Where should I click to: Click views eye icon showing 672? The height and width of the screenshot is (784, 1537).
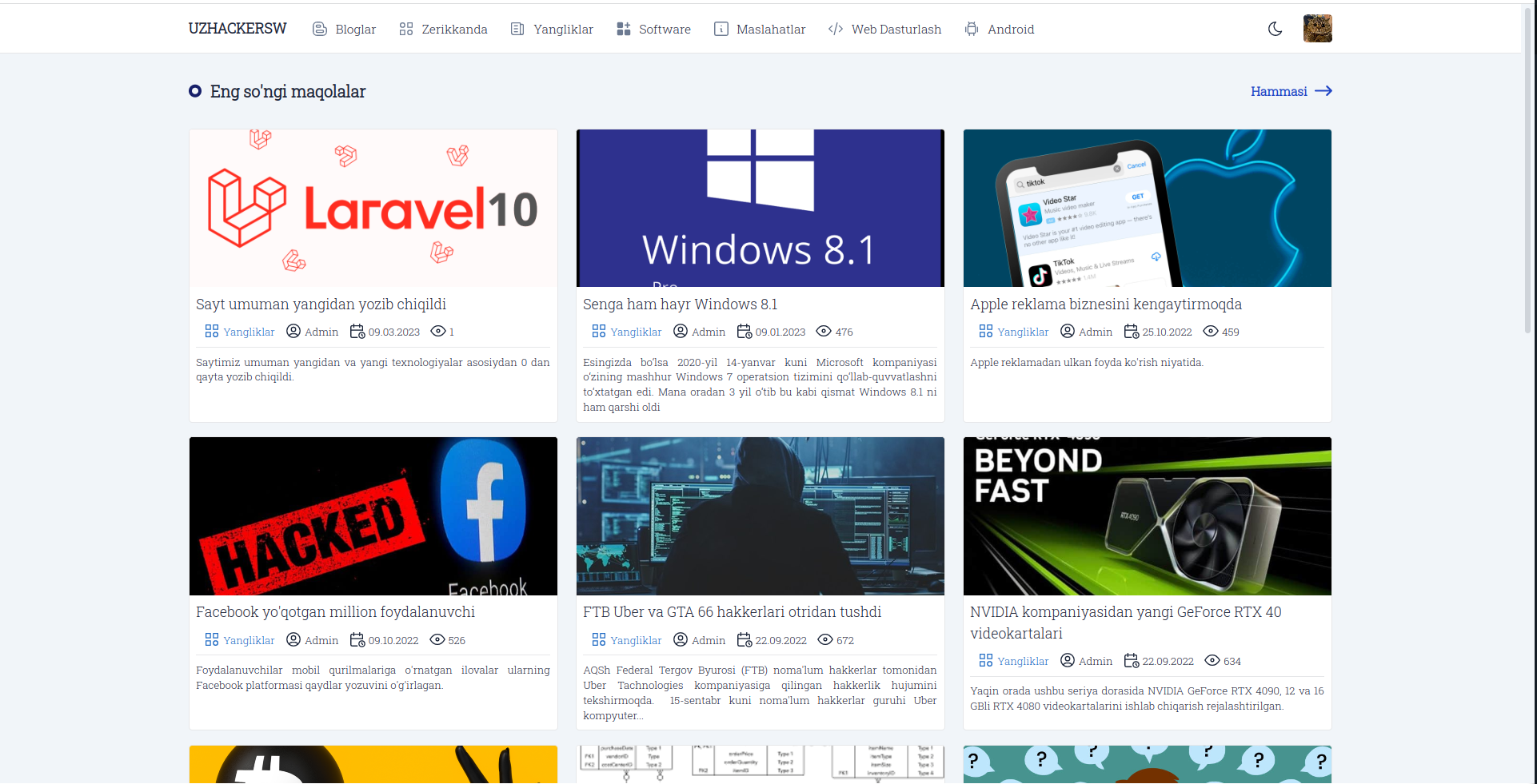click(x=825, y=639)
